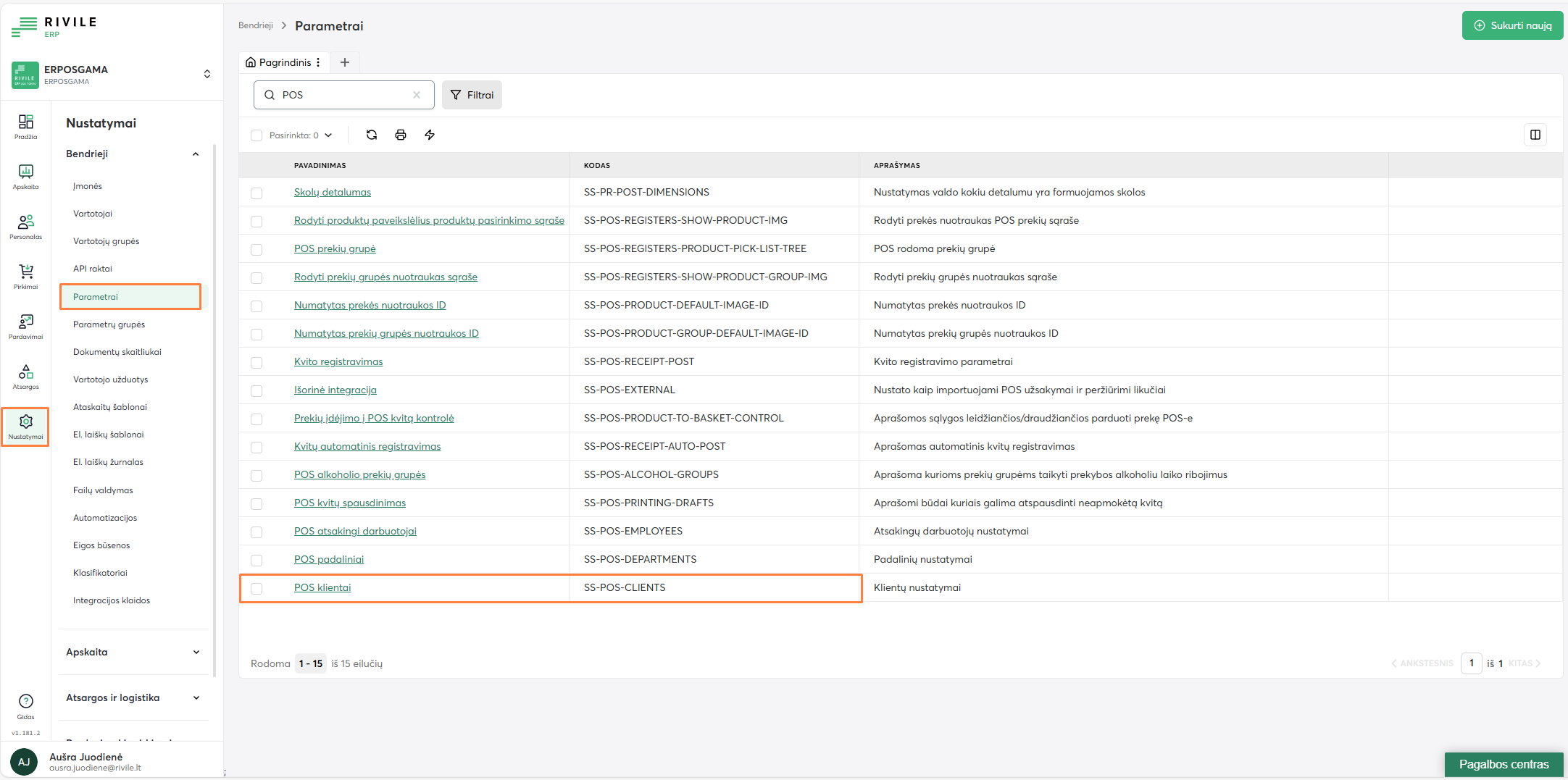
Task: Clear the POS search text
Action: tap(417, 95)
